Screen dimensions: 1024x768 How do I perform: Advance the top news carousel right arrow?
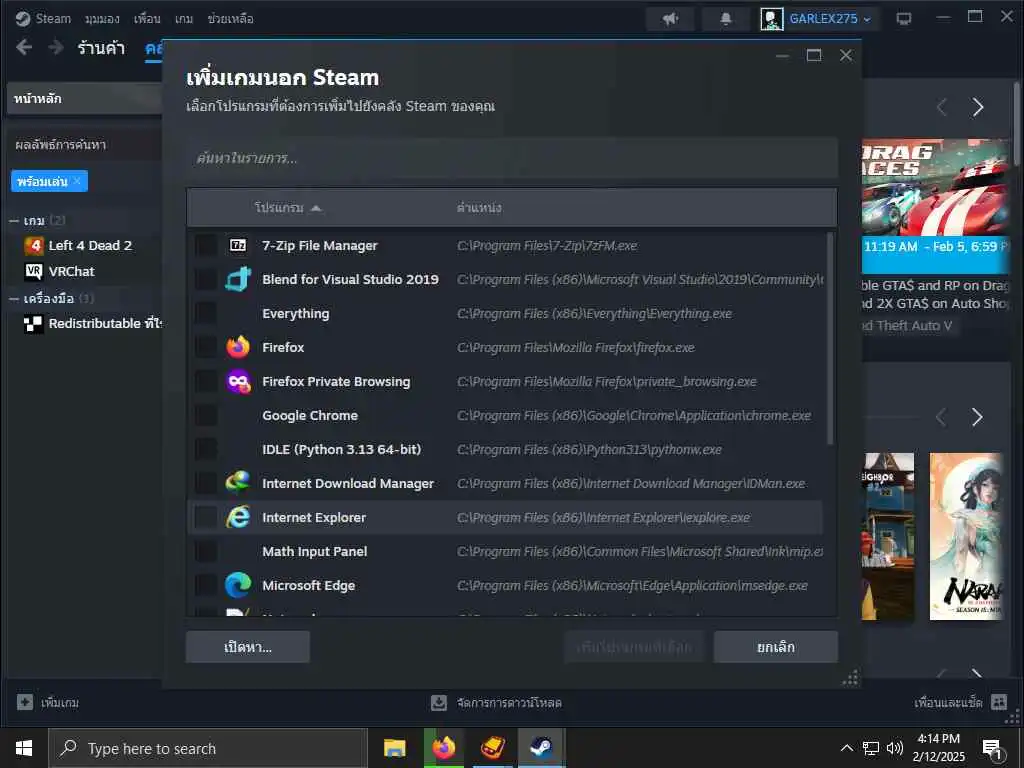(978, 107)
